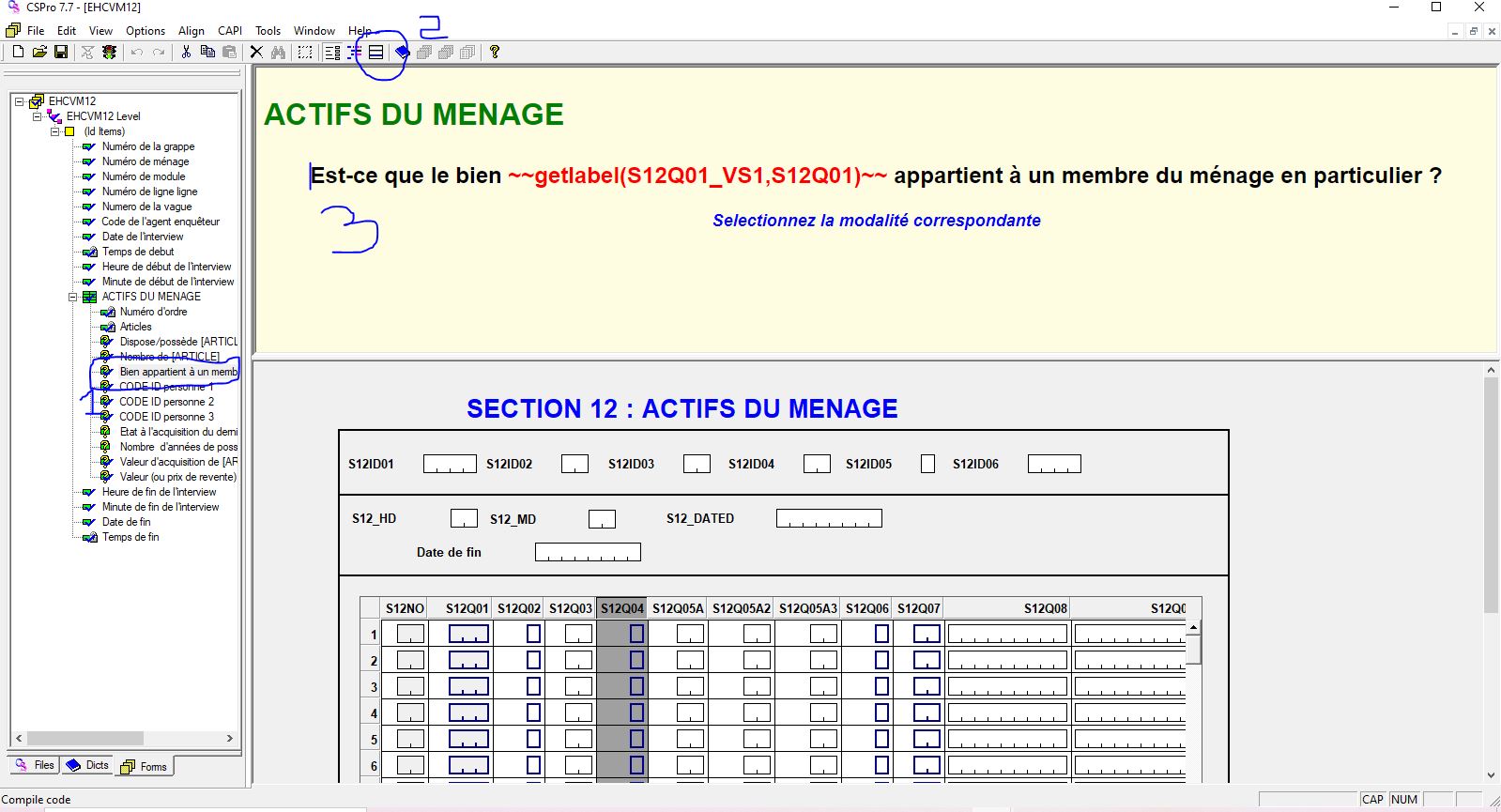The width and height of the screenshot is (1501, 812).
Task: Click the tree panel horizontal scrollbar thumb
Action: click(x=84, y=739)
